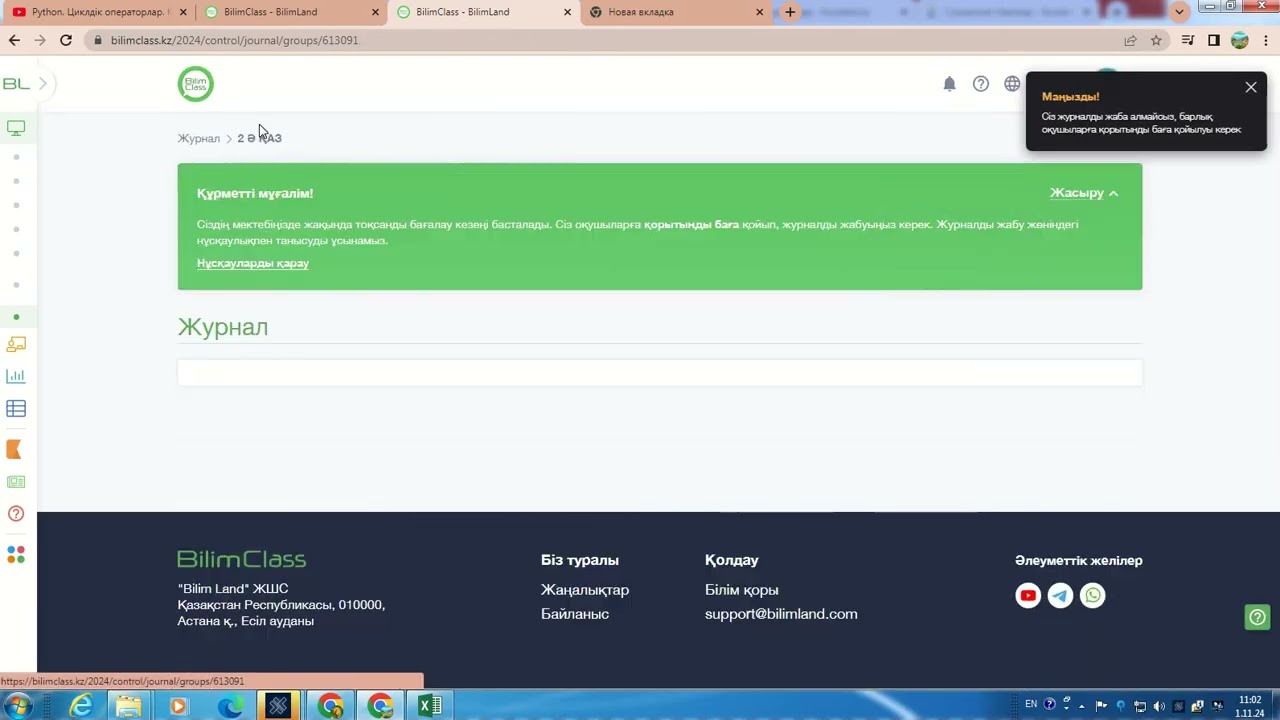This screenshot has width=1280, height=720.
Task: Launch Internet Explorer from taskbar
Action: pos(81,706)
